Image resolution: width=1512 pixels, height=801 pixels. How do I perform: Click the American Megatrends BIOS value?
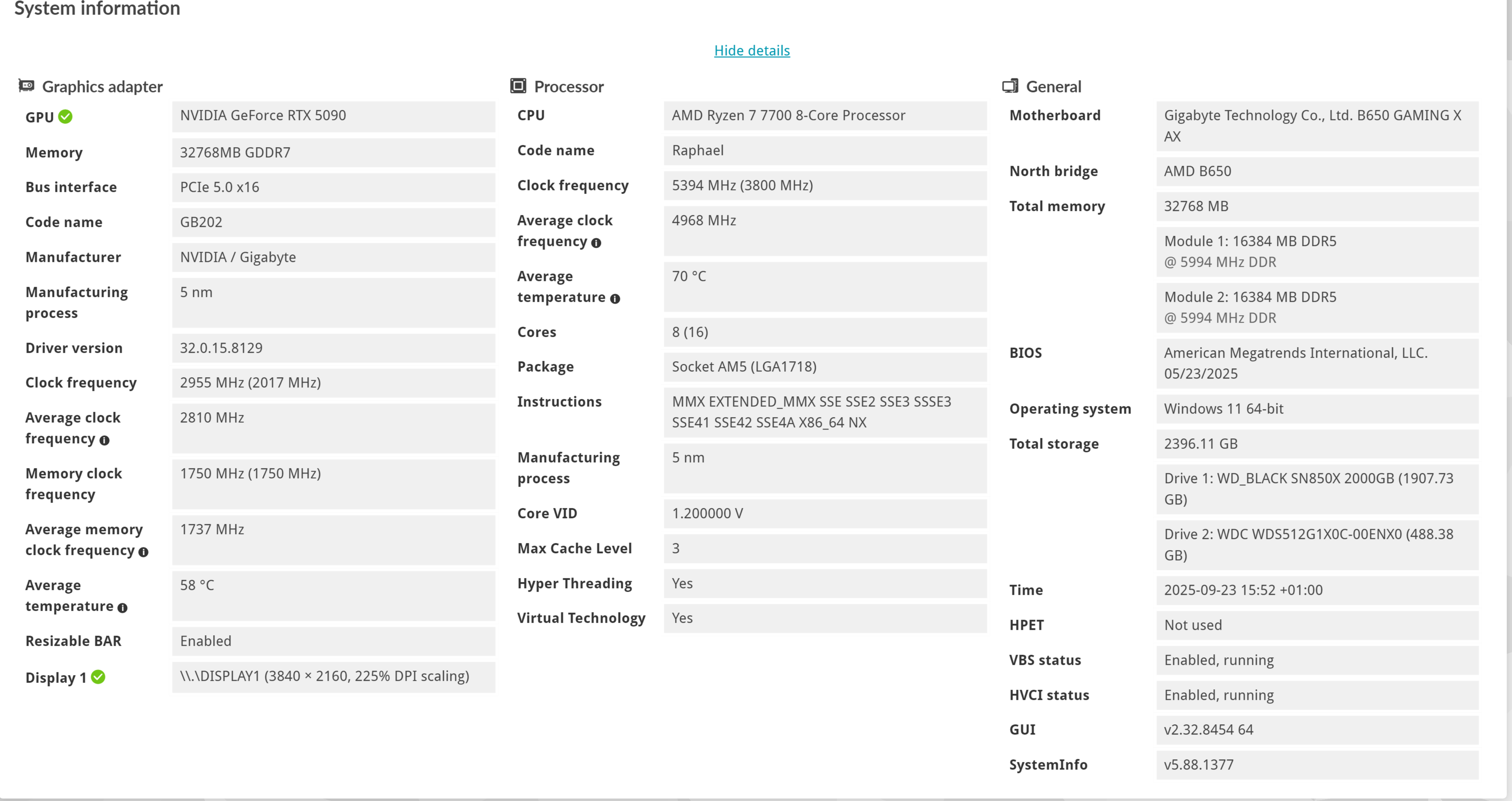tap(1317, 363)
